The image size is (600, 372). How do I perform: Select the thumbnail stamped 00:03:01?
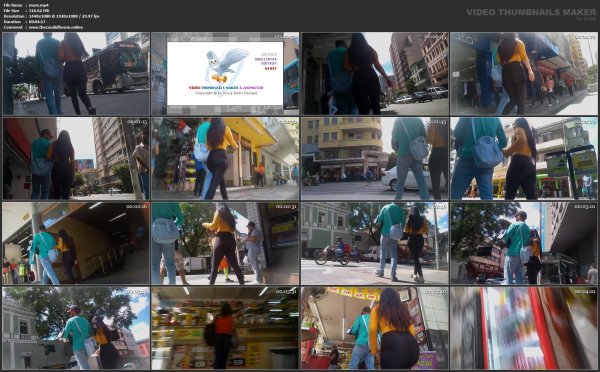point(524,243)
